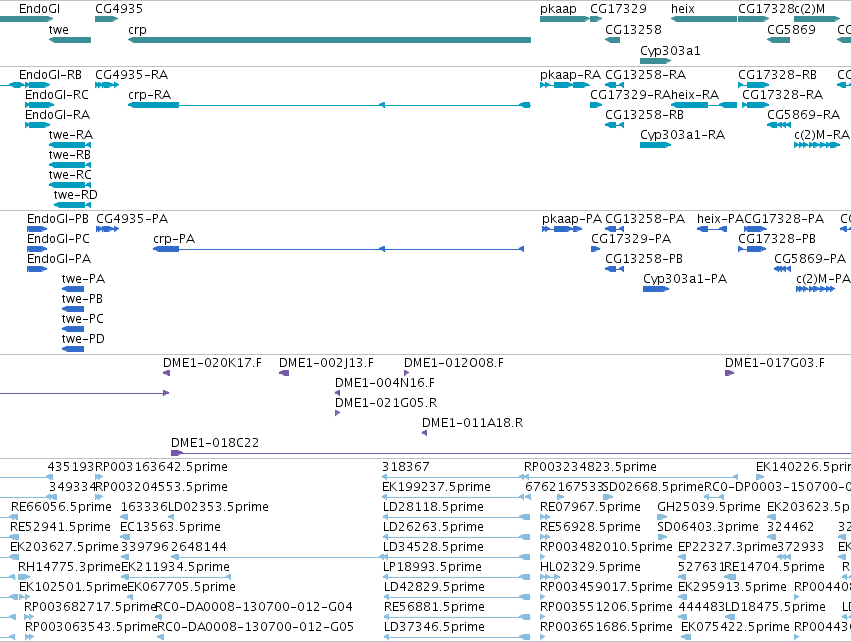Click the DME1-021G05.R feature label
The image size is (851, 642).
pyautogui.click(x=386, y=403)
